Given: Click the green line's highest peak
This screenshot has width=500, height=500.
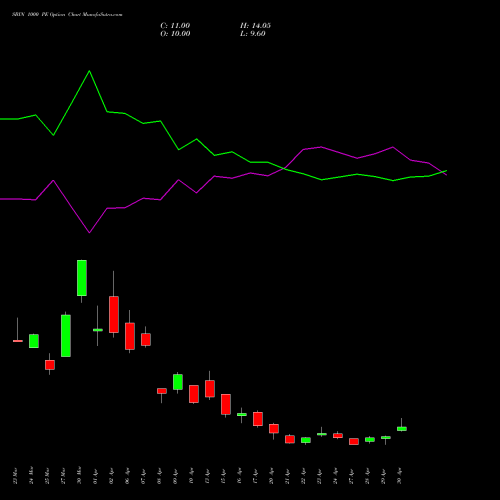Looking at the screenshot, I should coord(89,71).
